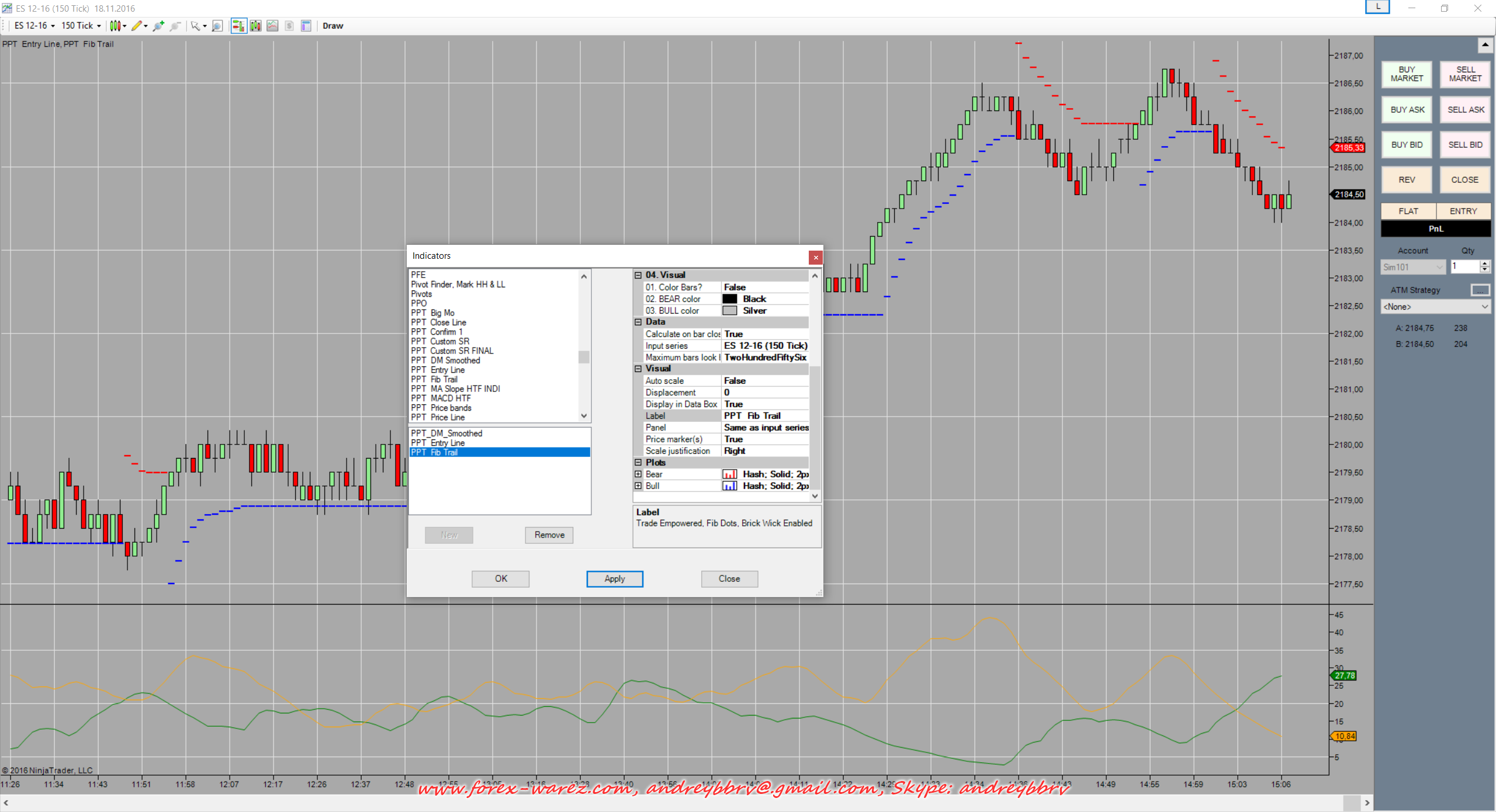Toggle the Chart Trader toolbar icon
This screenshot has height=812, width=1496.
pyautogui.click(x=238, y=26)
